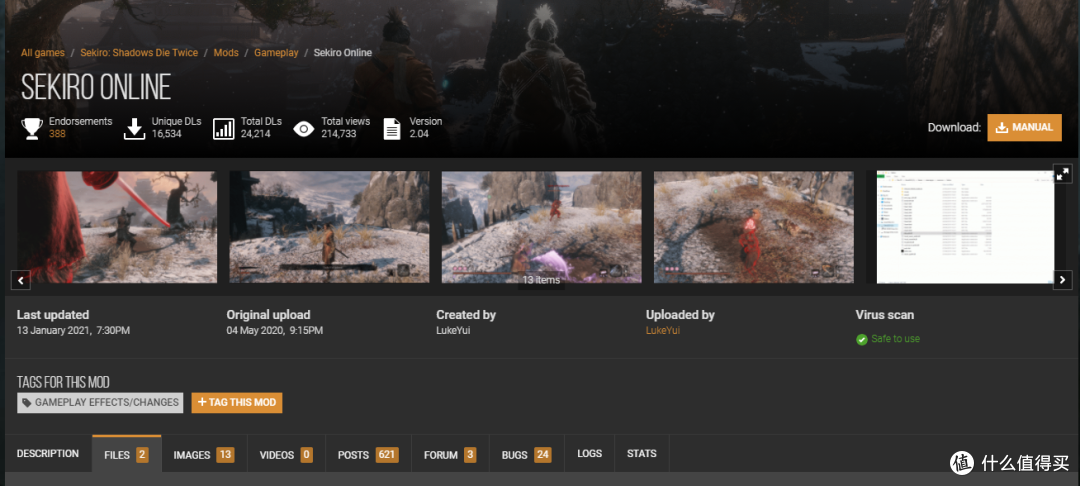The height and width of the screenshot is (486, 1080).
Task: Click the Endorsements trophy icon
Action: [x=32, y=129]
